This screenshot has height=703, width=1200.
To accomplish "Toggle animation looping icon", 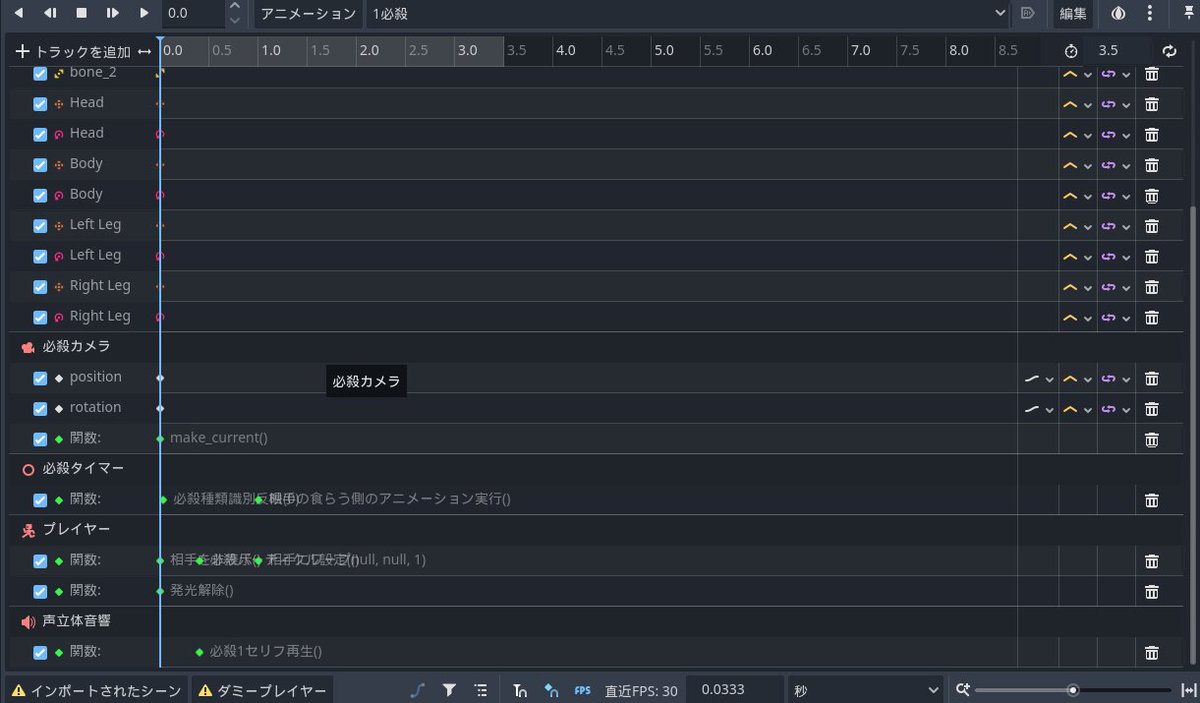I will click(1170, 51).
